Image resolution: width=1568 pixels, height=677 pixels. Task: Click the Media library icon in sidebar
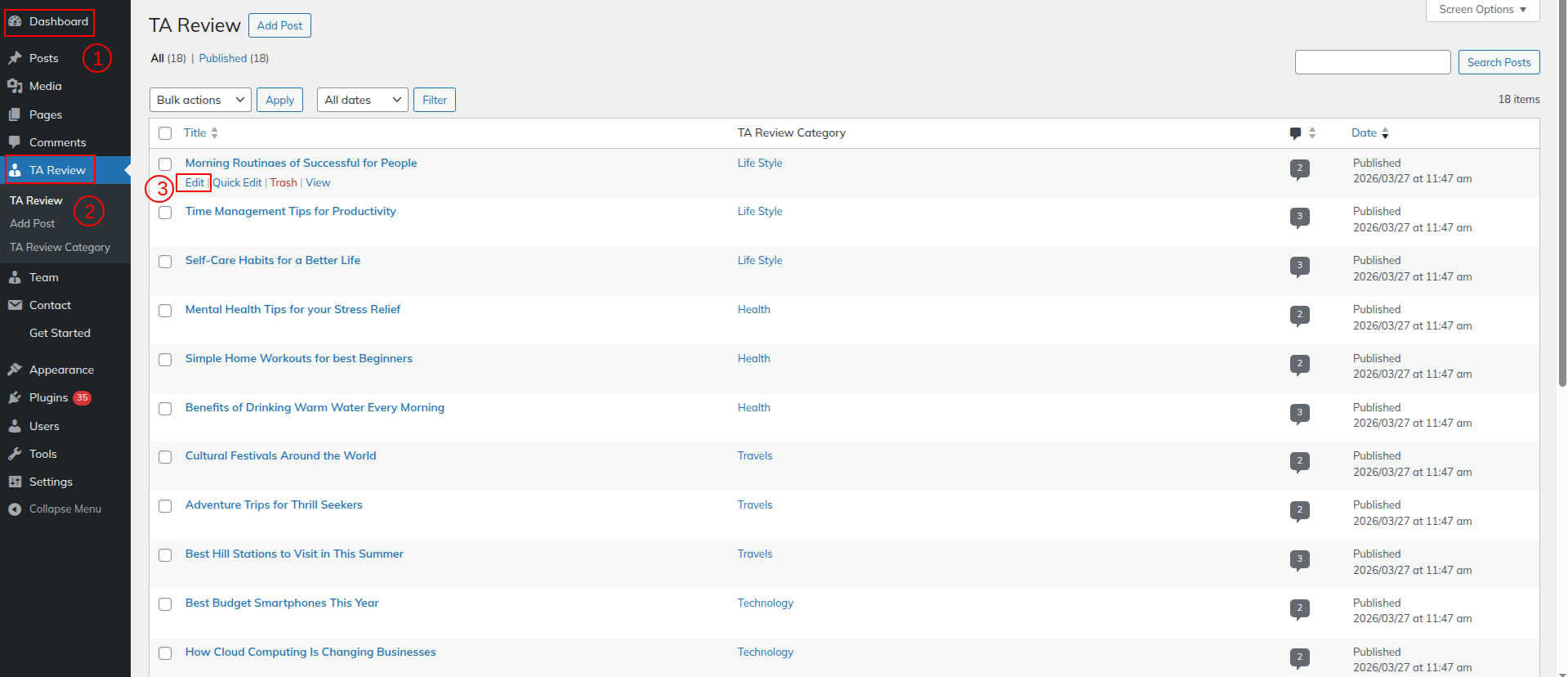click(x=15, y=86)
